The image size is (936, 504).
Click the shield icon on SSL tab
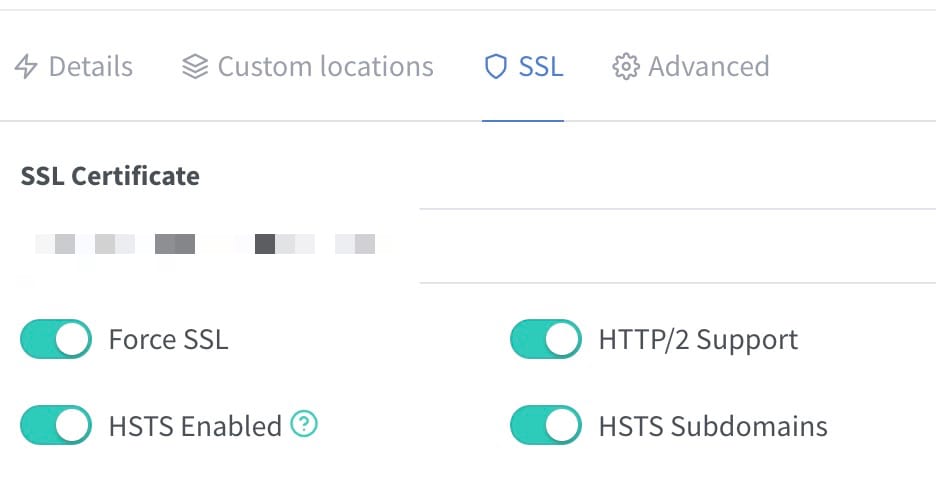point(495,66)
